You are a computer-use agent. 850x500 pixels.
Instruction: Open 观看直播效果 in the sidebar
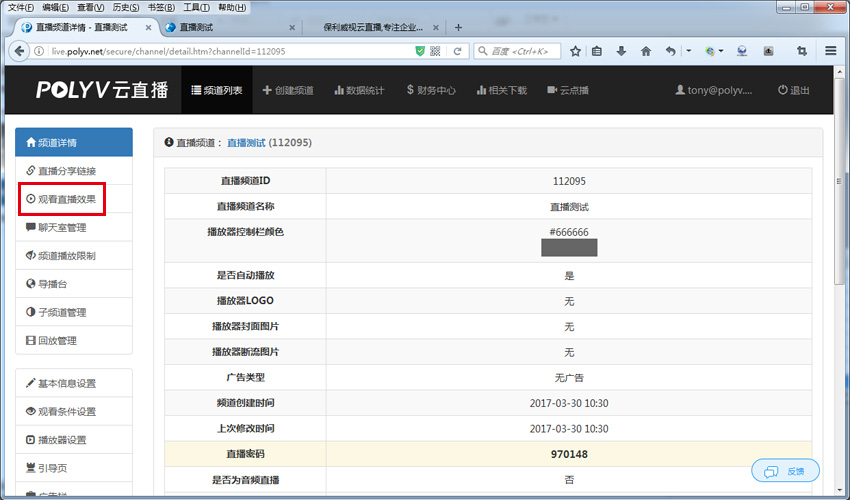pos(67,199)
